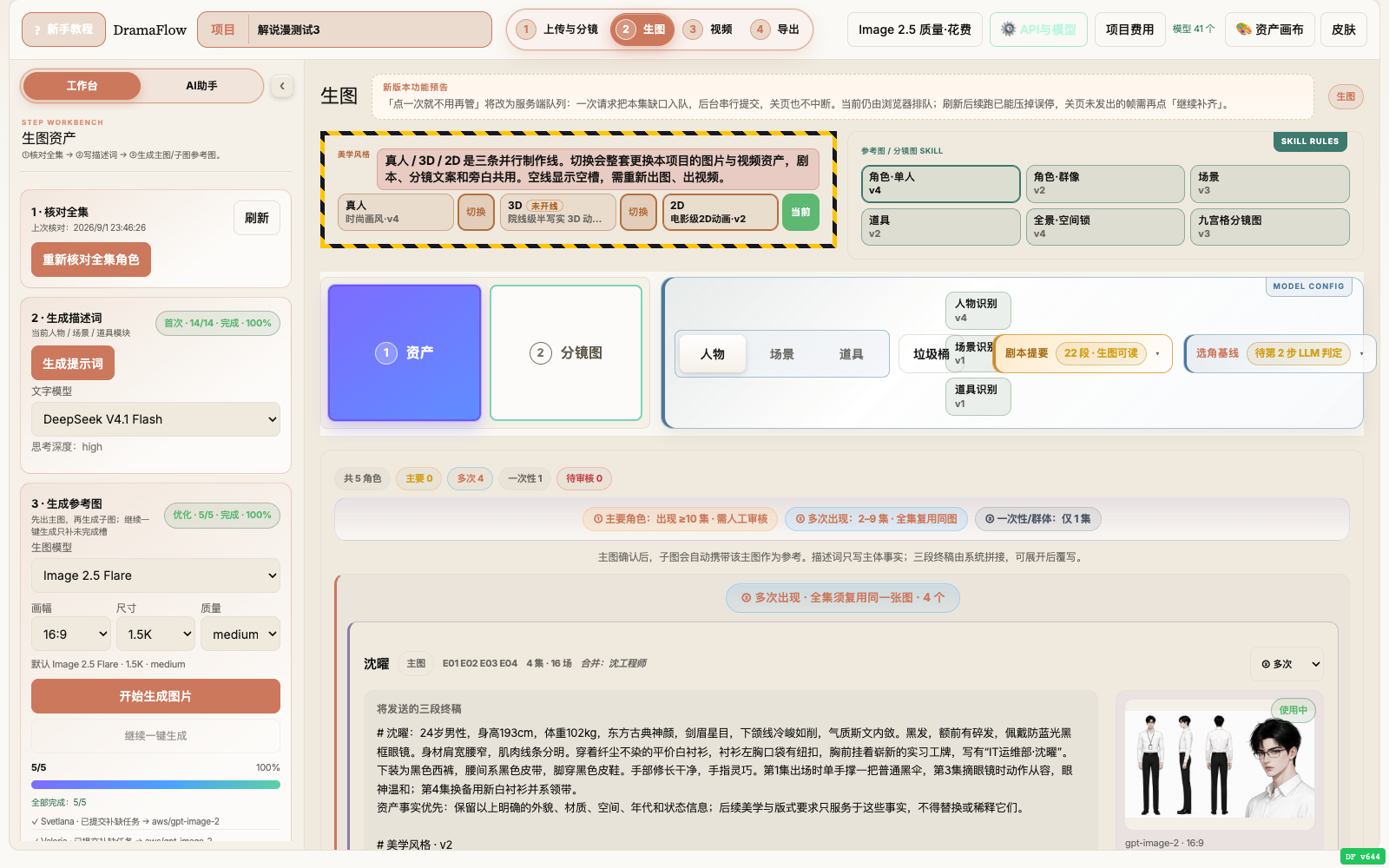This screenshot has height=868, width=1389.
Task: Select 真人 时尚画风·v4 style
Action: click(x=396, y=212)
